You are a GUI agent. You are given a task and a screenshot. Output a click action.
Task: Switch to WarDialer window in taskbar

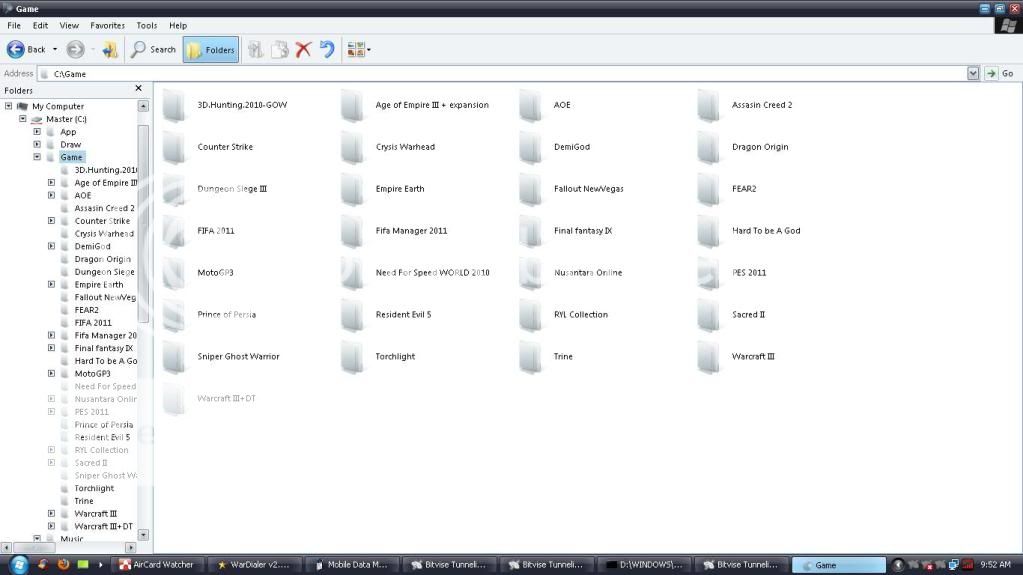tap(255, 565)
